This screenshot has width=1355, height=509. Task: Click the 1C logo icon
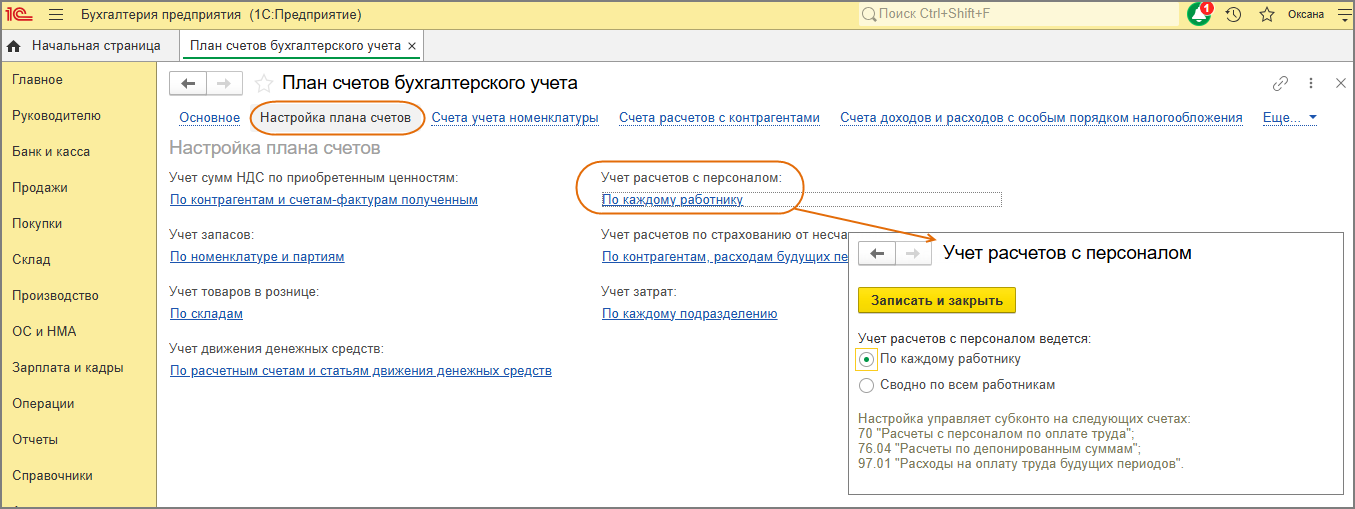coord(20,15)
